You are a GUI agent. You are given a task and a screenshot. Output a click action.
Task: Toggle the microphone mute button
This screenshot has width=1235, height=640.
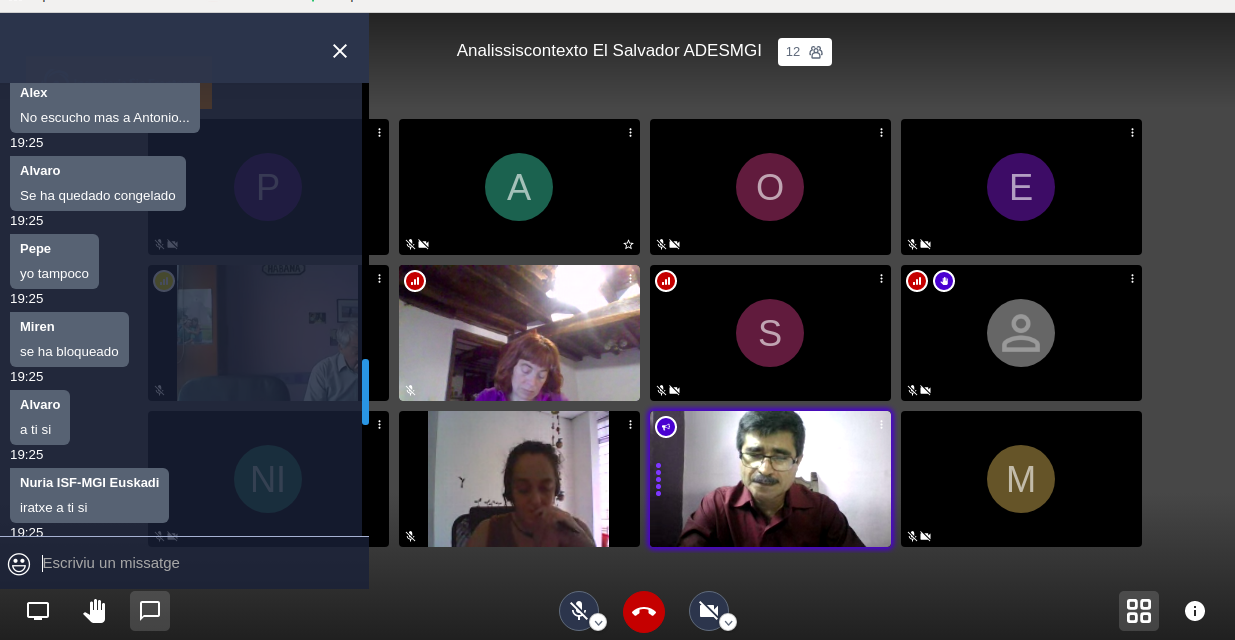point(578,610)
